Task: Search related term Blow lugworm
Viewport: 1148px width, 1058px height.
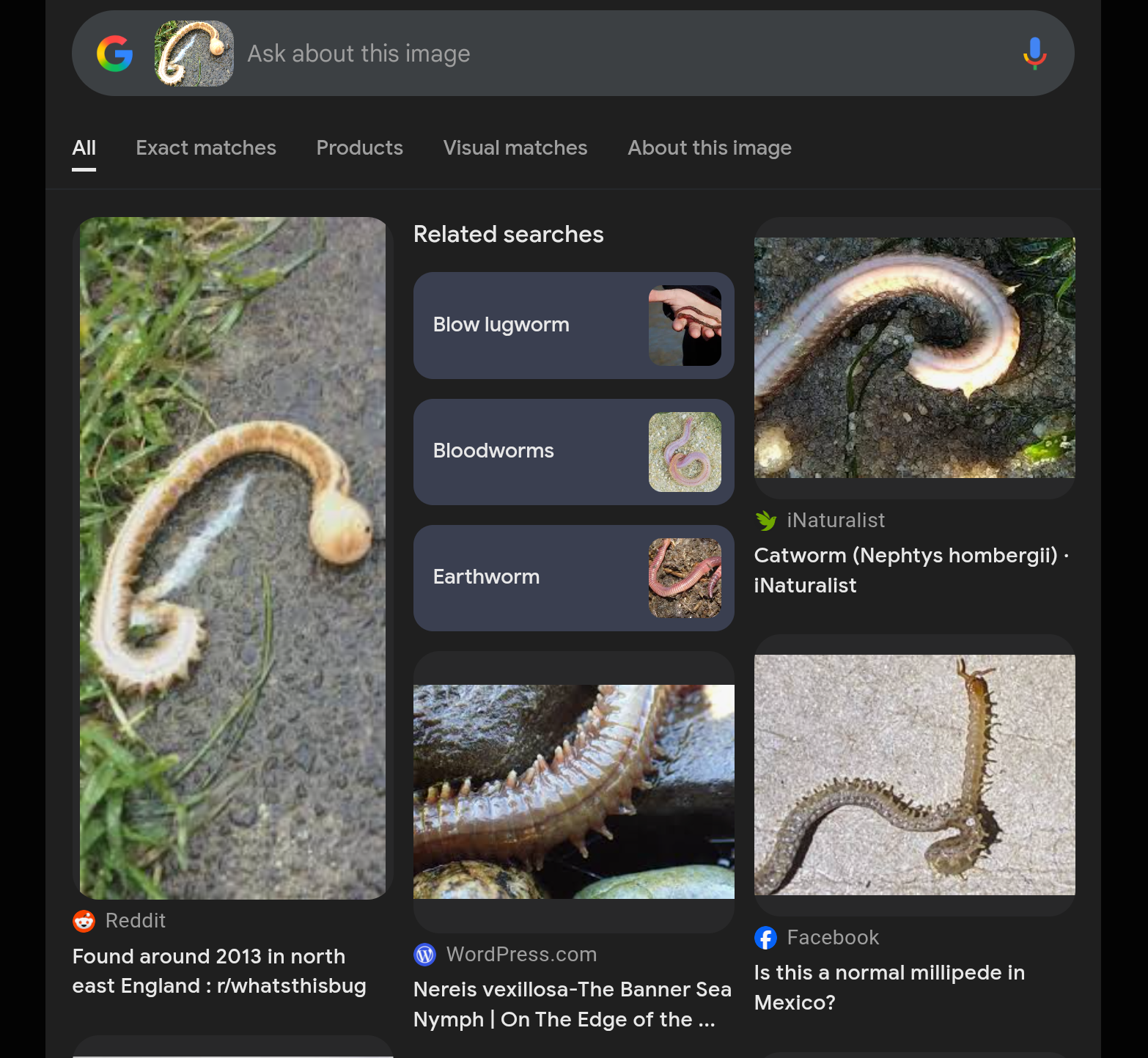Action: tap(574, 326)
